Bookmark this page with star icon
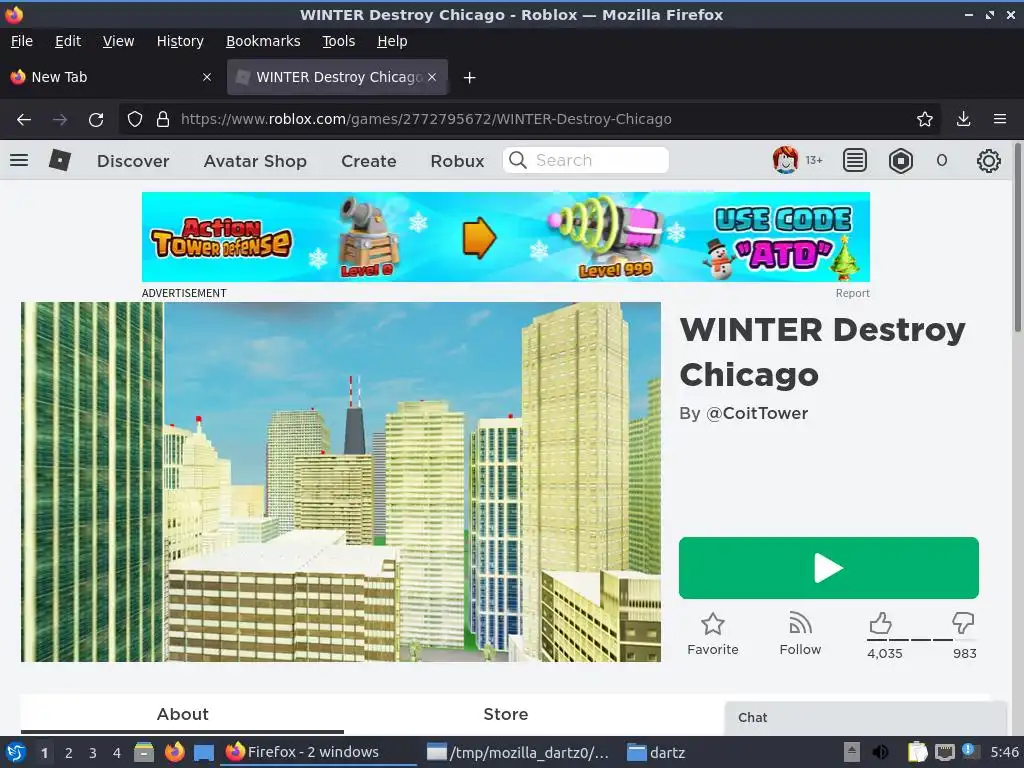 click(x=924, y=119)
